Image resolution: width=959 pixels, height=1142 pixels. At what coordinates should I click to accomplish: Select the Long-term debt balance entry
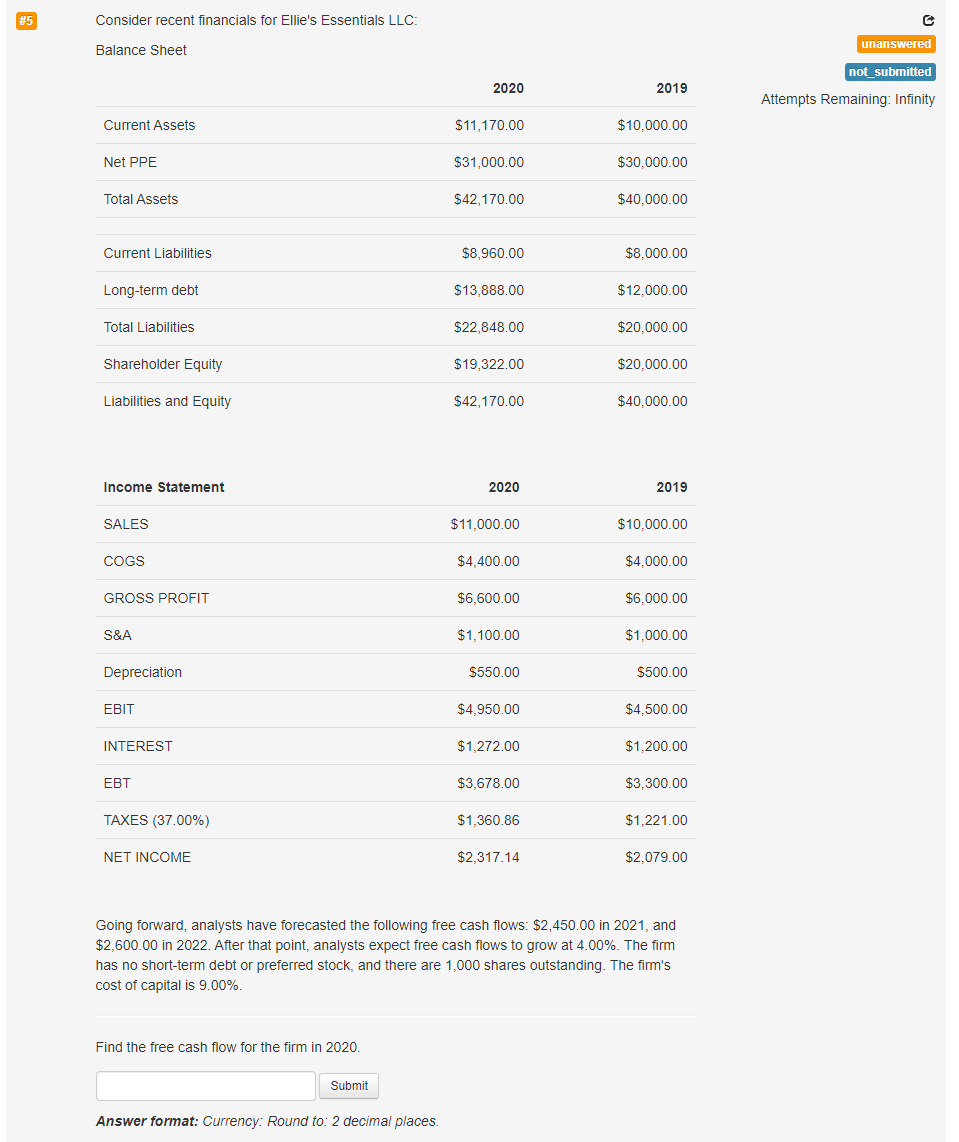(490, 290)
